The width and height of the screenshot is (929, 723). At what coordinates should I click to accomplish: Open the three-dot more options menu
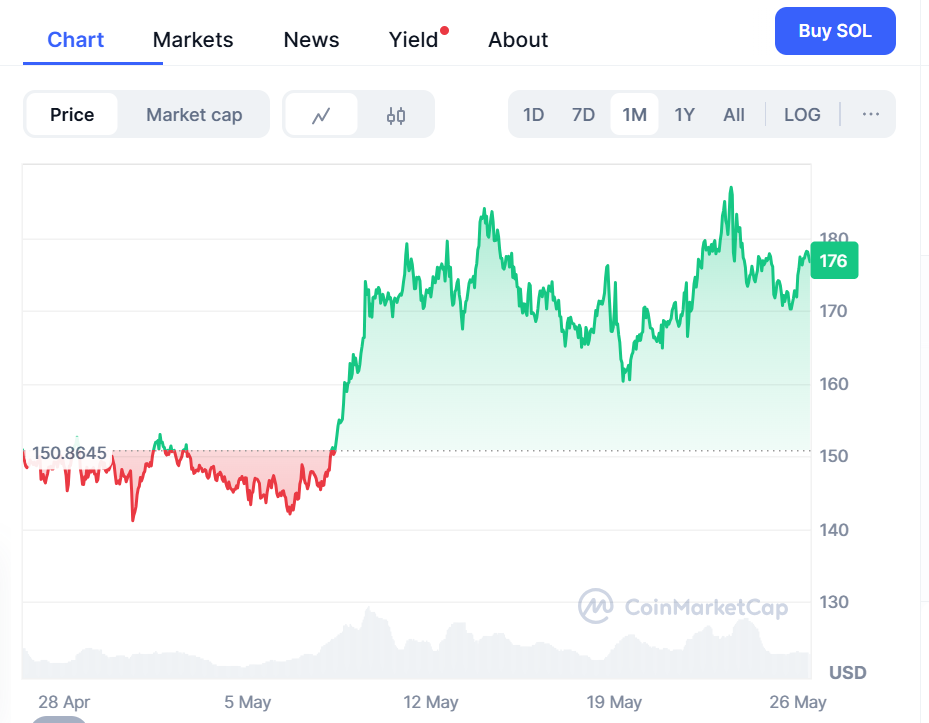(870, 114)
